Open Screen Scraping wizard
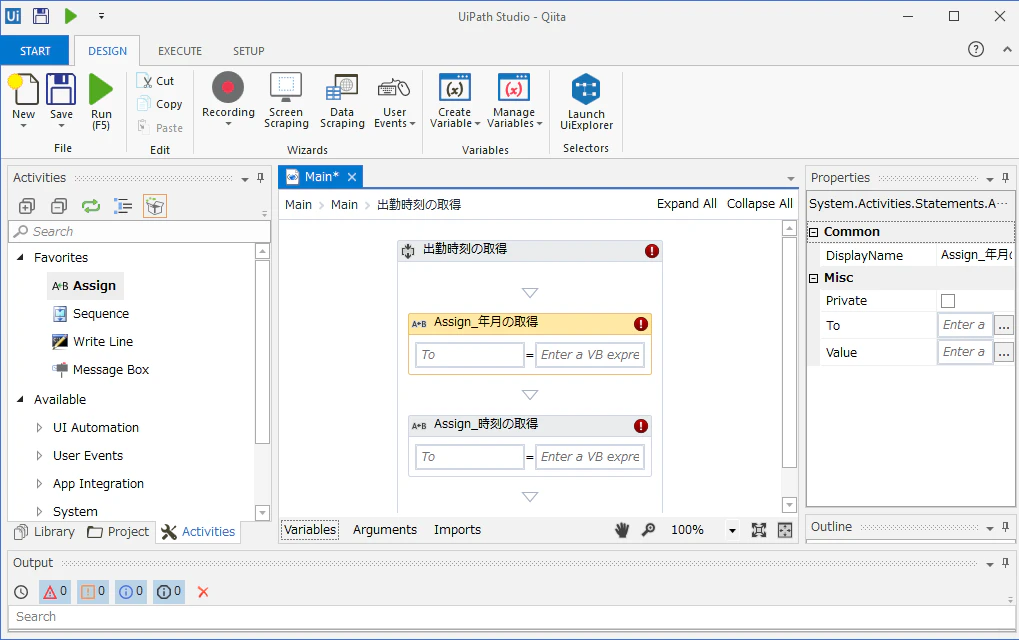 coord(286,100)
